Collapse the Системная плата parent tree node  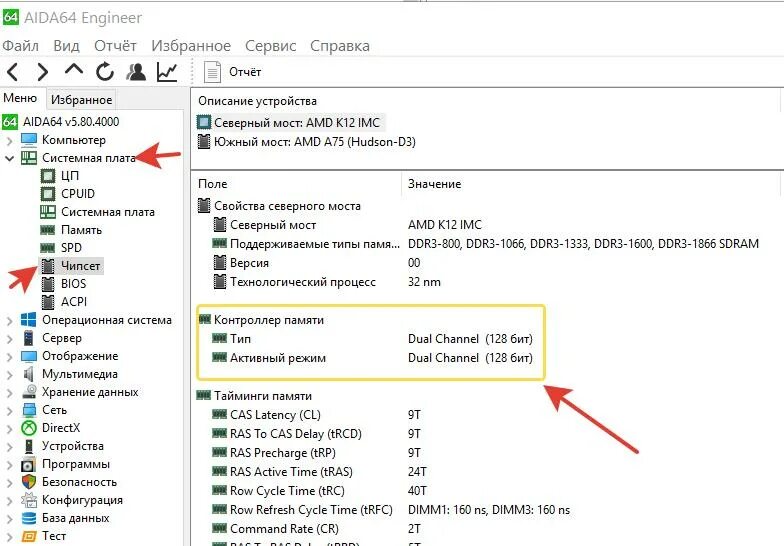point(10,158)
